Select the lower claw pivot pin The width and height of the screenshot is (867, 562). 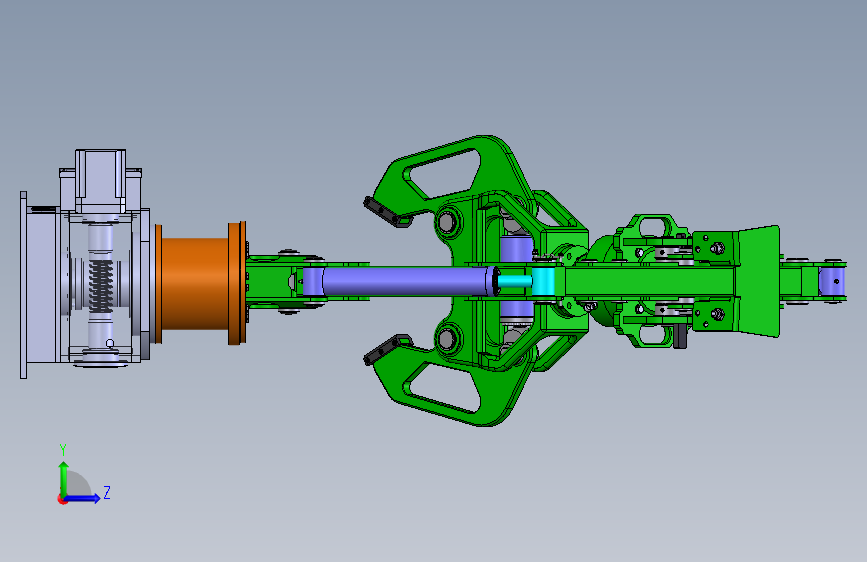coord(447,338)
